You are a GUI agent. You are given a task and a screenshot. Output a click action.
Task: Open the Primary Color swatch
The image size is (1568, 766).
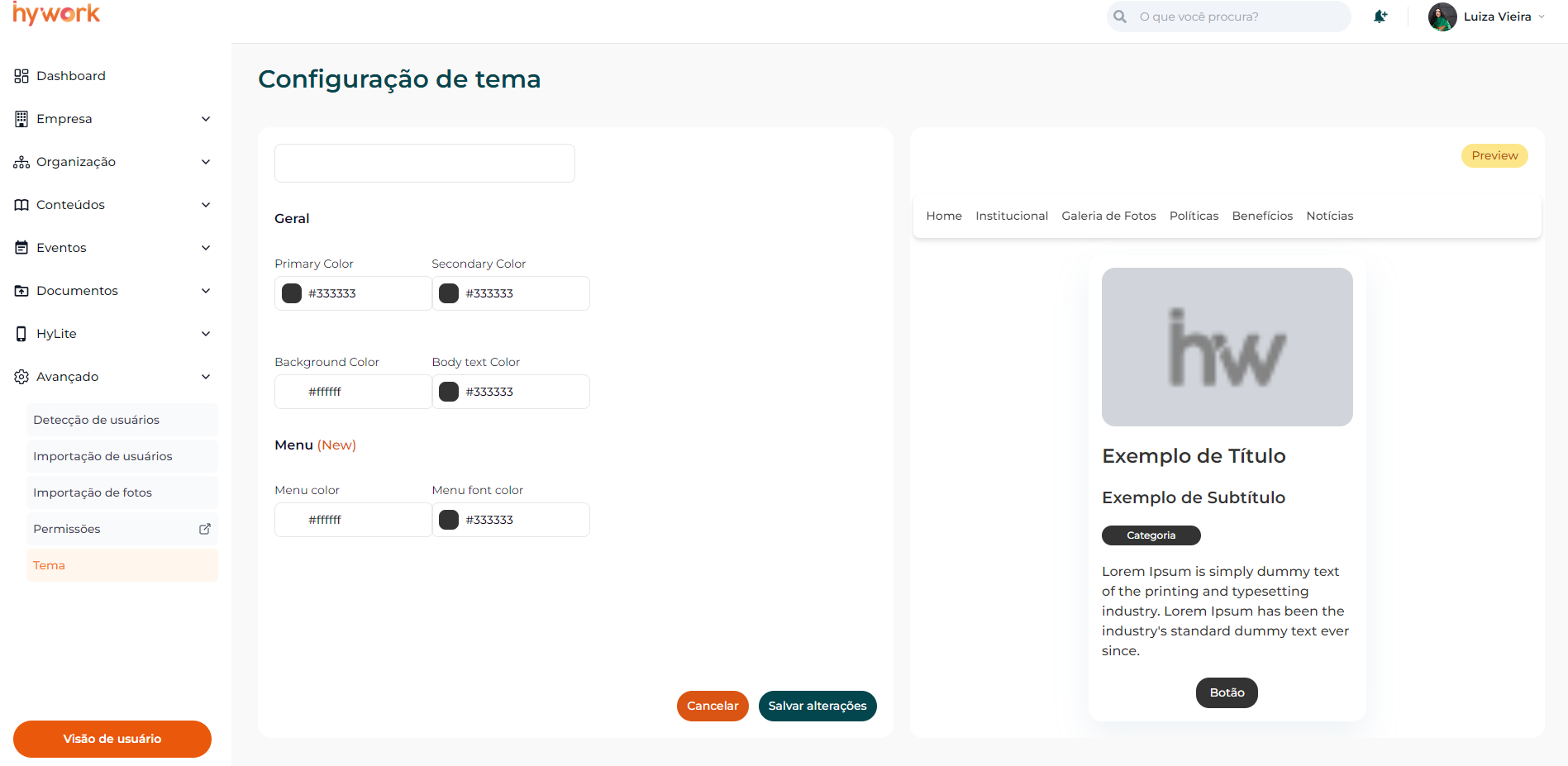coord(292,293)
